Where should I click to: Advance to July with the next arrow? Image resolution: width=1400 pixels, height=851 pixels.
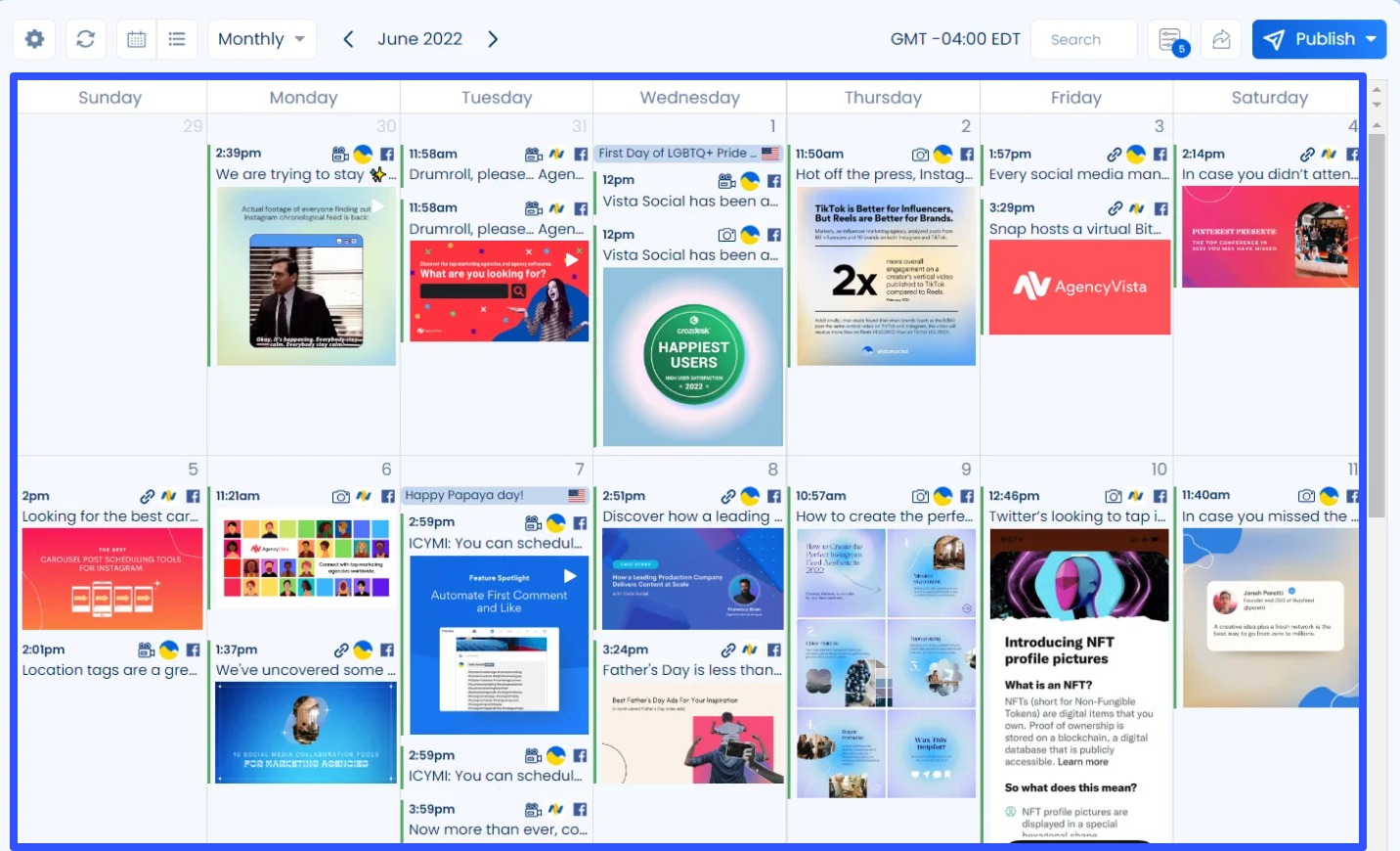click(x=494, y=39)
